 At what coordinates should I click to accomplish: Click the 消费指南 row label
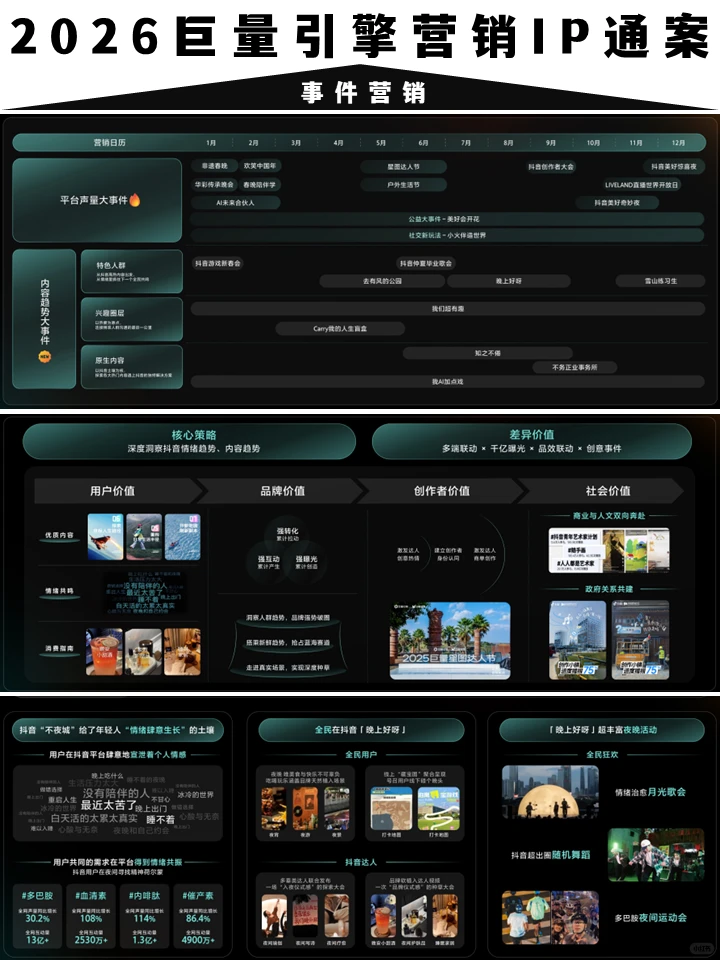point(59,648)
